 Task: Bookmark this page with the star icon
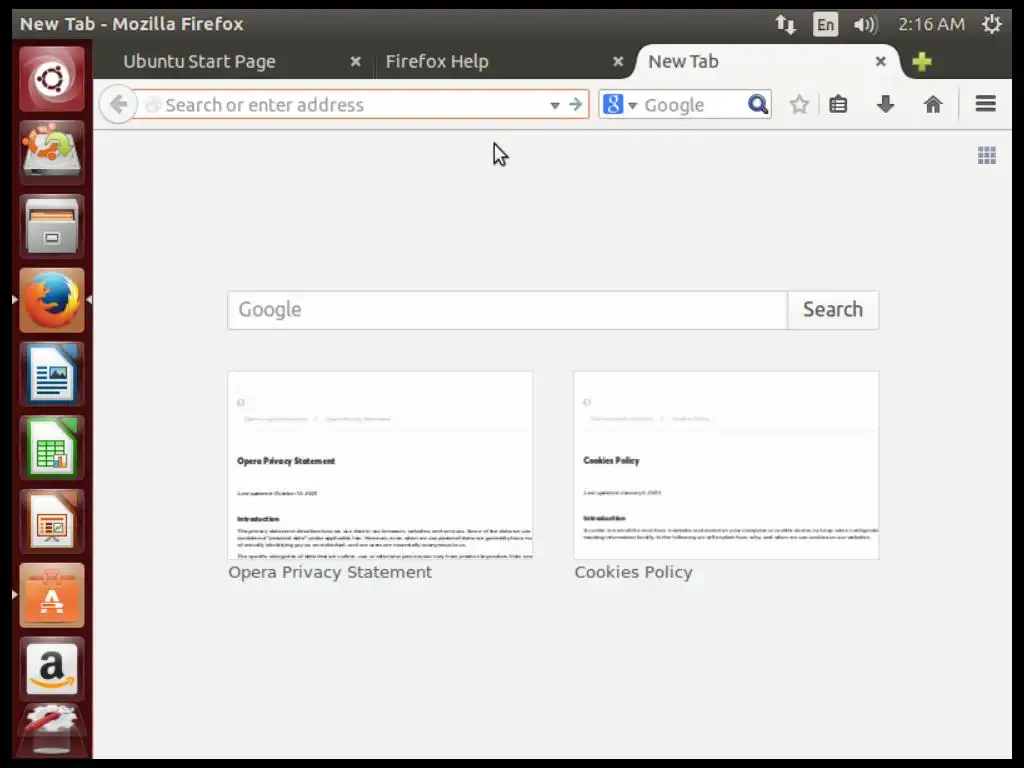click(x=799, y=104)
